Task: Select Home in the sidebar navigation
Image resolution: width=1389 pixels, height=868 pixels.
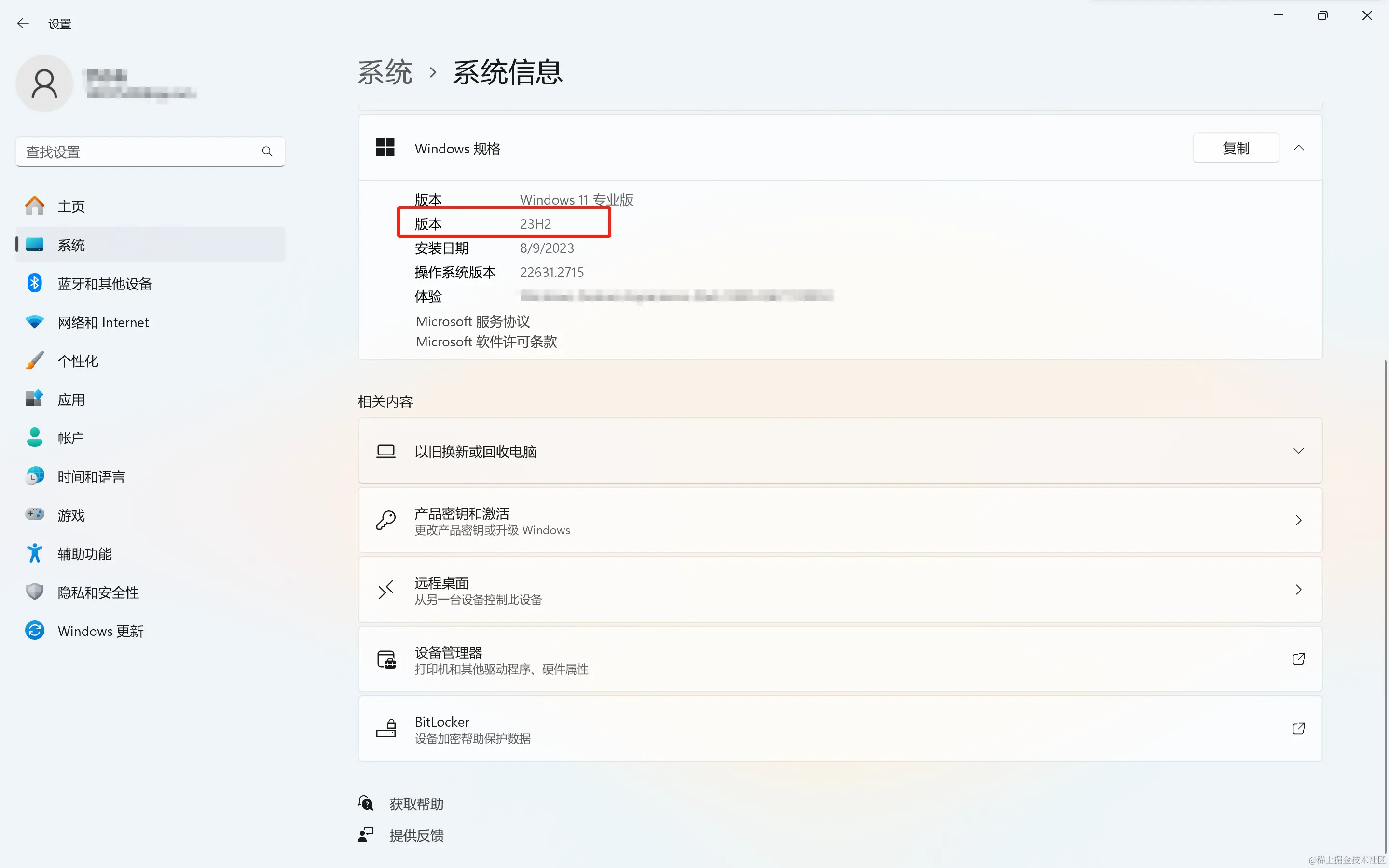Action: click(x=71, y=206)
